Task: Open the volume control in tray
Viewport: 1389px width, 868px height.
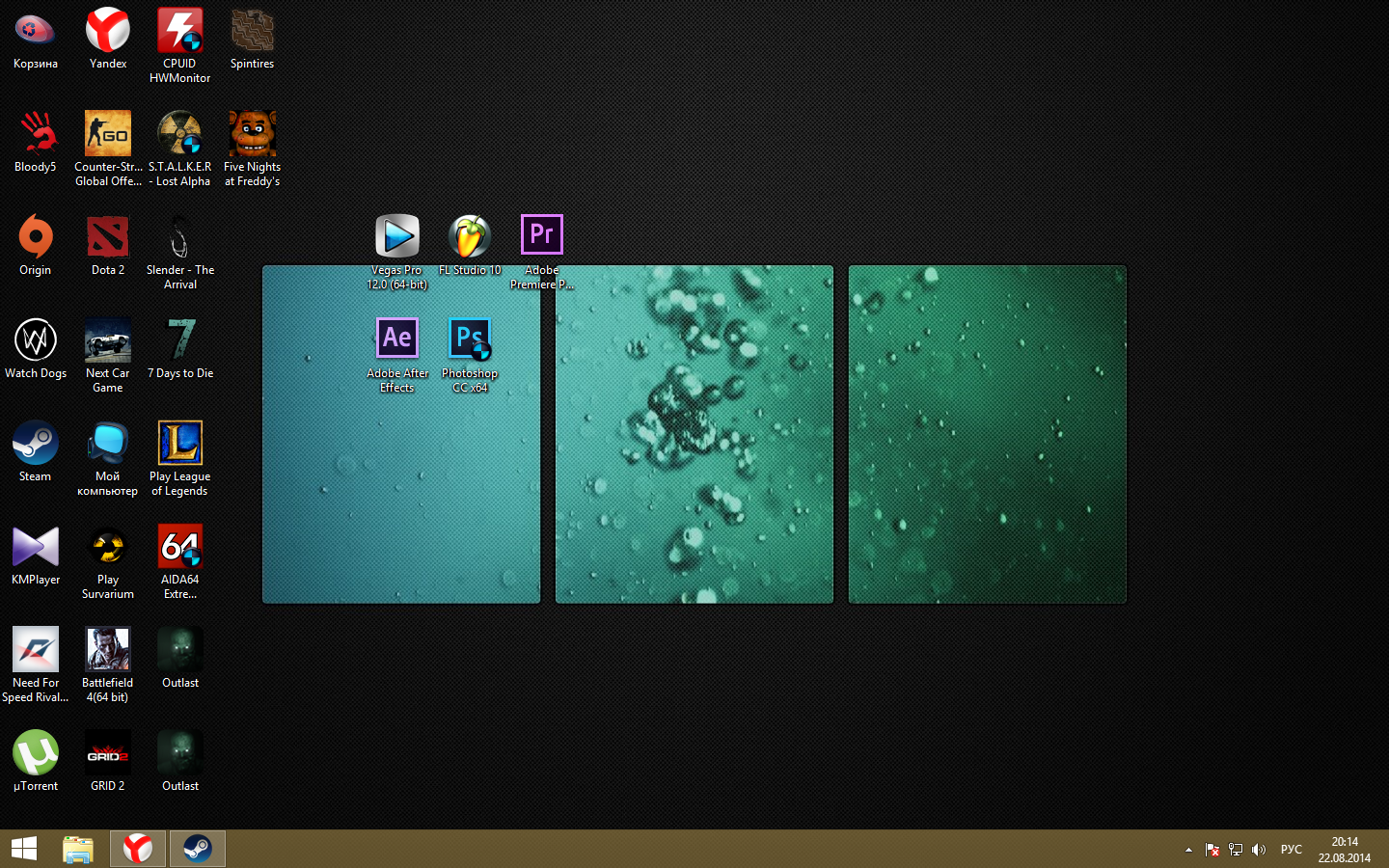Action: pos(1258,850)
